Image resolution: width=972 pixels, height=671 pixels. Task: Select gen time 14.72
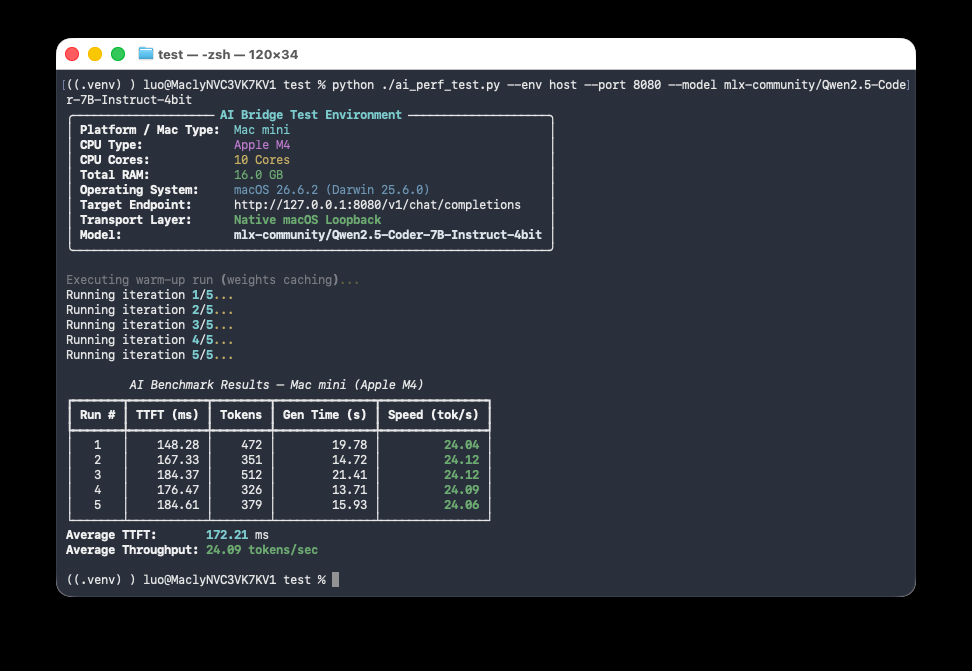(x=350, y=460)
